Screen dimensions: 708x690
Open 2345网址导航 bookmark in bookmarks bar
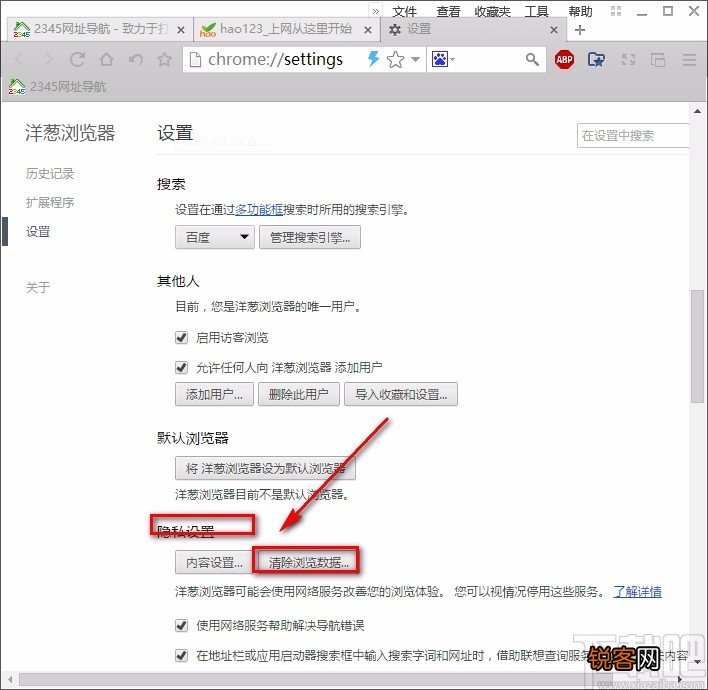pyautogui.click(x=57, y=86)
